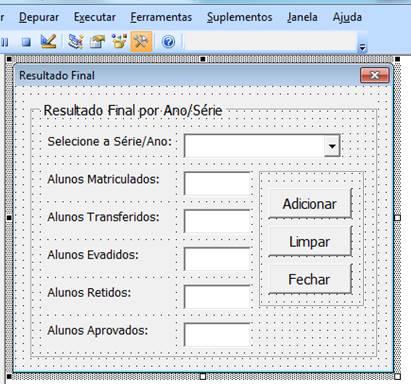The image size is (411, 384).
Task: Select the Alunos Matriculados text box
Action: [217, 184]
